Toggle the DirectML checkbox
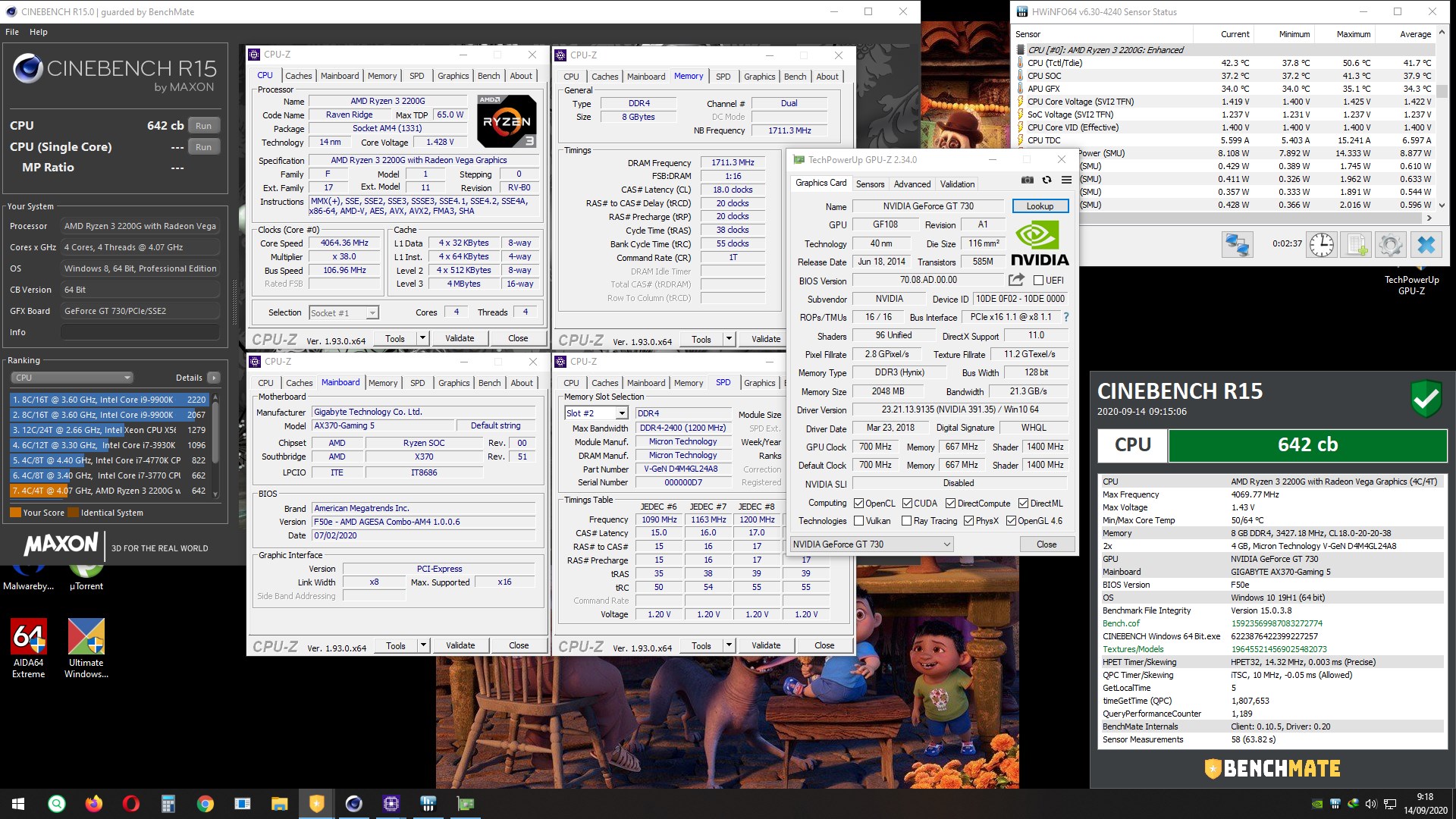The width and height of the screenshot is (1456, 819). click(1023, 504)
